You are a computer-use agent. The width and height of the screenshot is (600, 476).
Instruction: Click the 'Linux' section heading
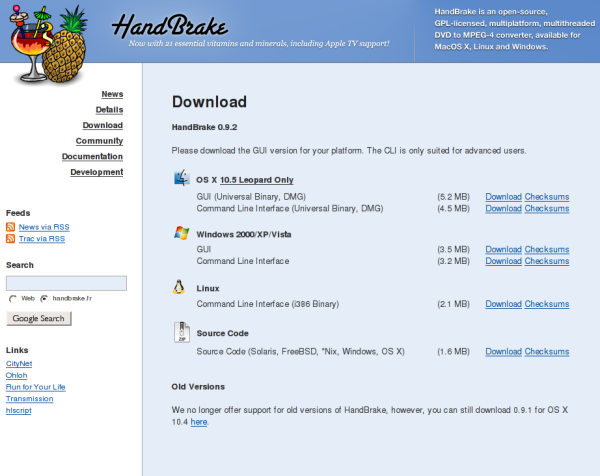tap(208, 289)
